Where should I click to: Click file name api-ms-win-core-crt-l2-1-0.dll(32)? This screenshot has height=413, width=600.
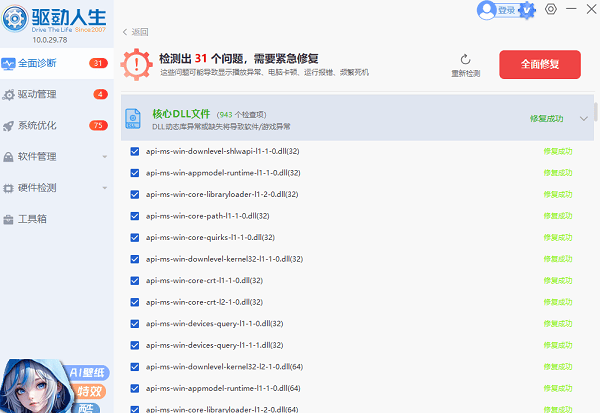[204, 302]
